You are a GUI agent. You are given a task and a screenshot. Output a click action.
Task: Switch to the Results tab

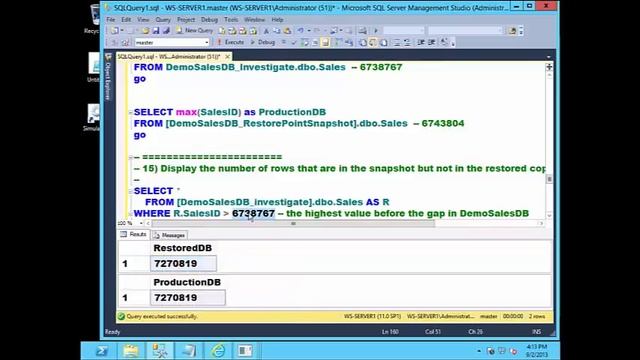[x=134, y=235]
